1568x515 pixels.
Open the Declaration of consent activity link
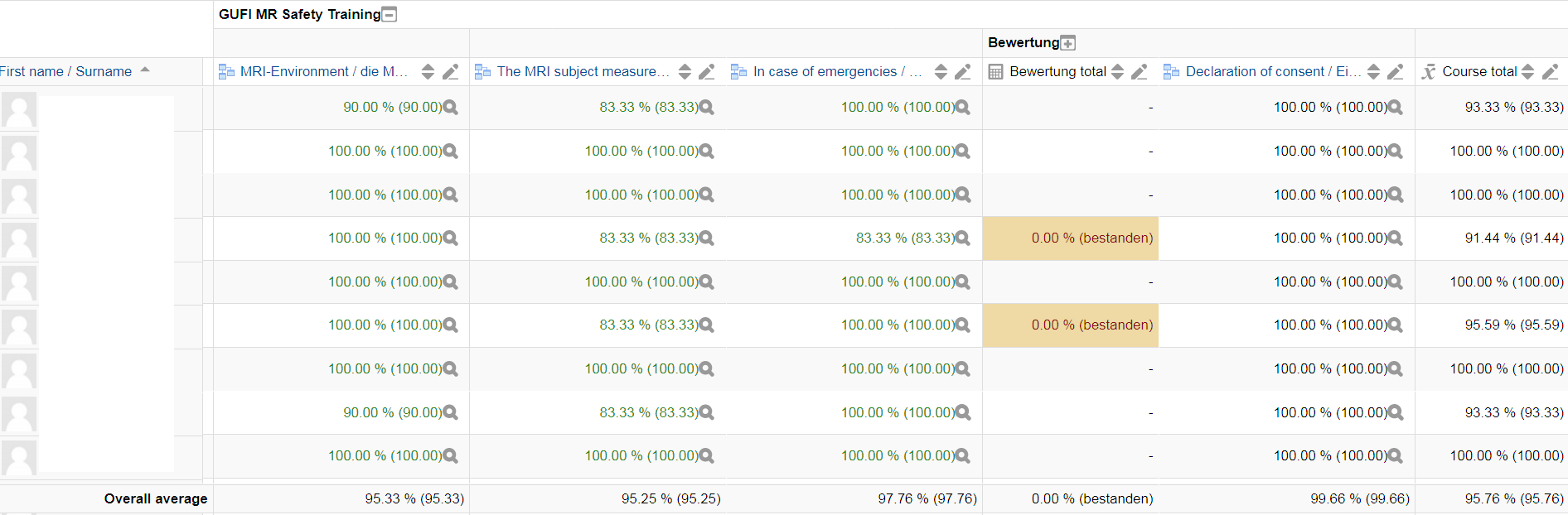[x=1272, y=72]
